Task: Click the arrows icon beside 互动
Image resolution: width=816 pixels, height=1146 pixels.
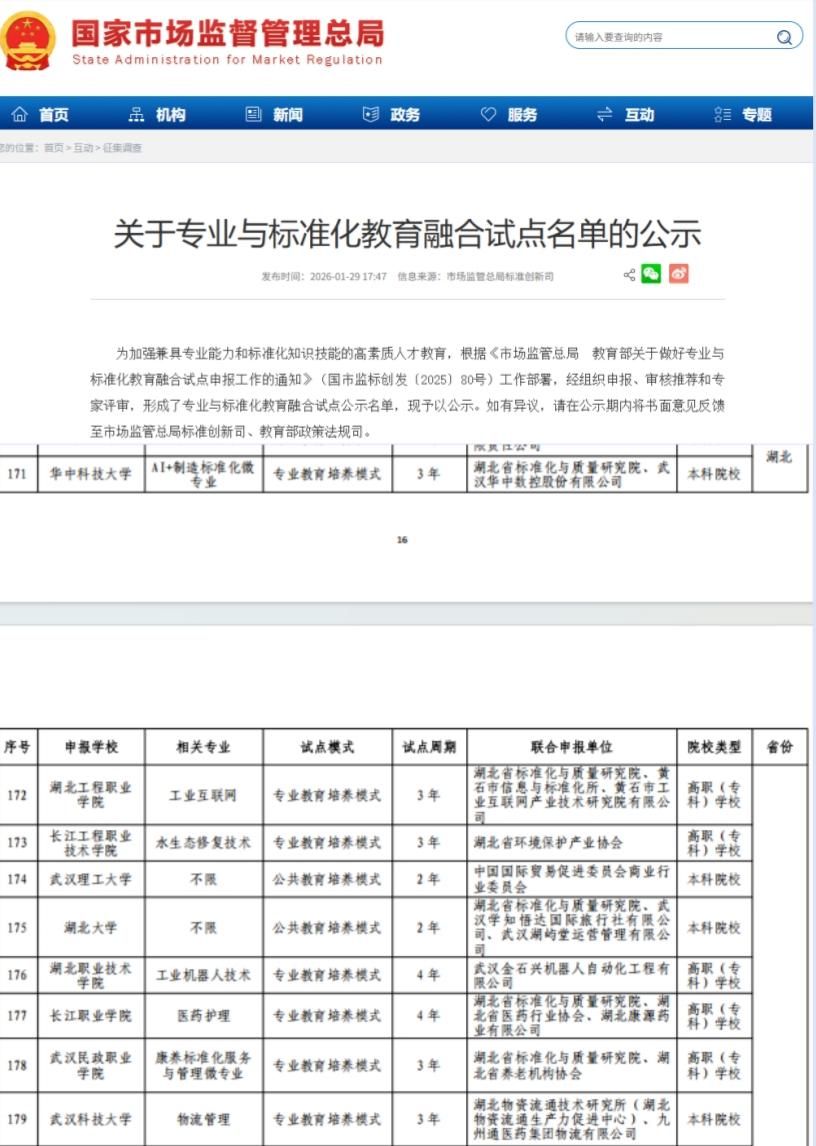Action: point(604,115)
